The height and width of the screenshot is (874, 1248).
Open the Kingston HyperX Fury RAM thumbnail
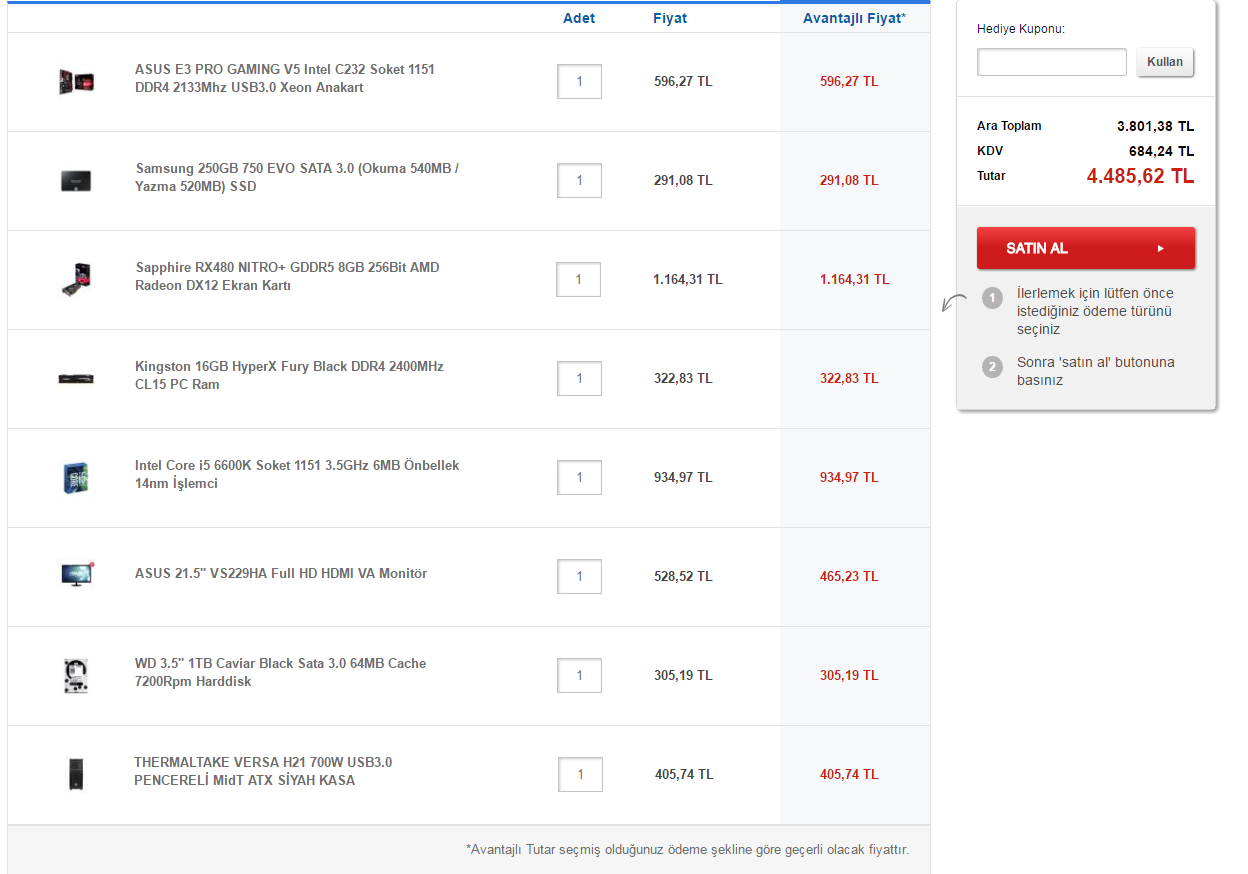pos(76,378)
